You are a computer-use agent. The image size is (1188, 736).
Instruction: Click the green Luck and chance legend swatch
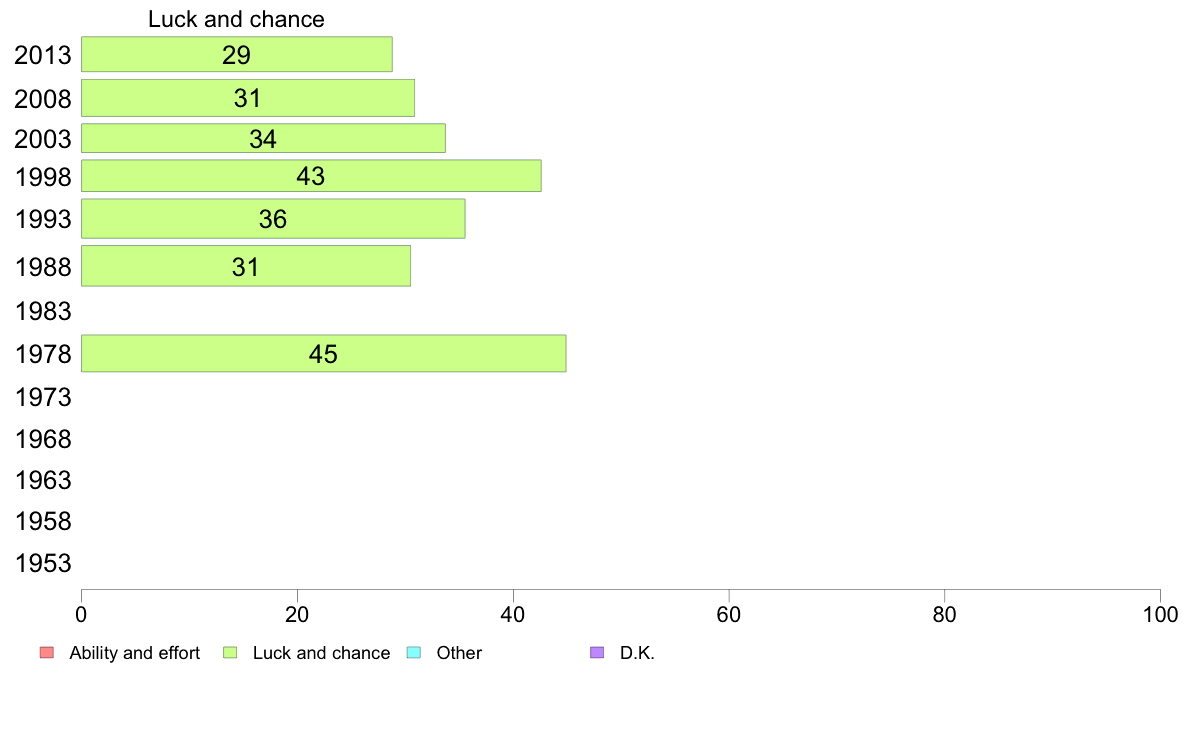point(230,653)
